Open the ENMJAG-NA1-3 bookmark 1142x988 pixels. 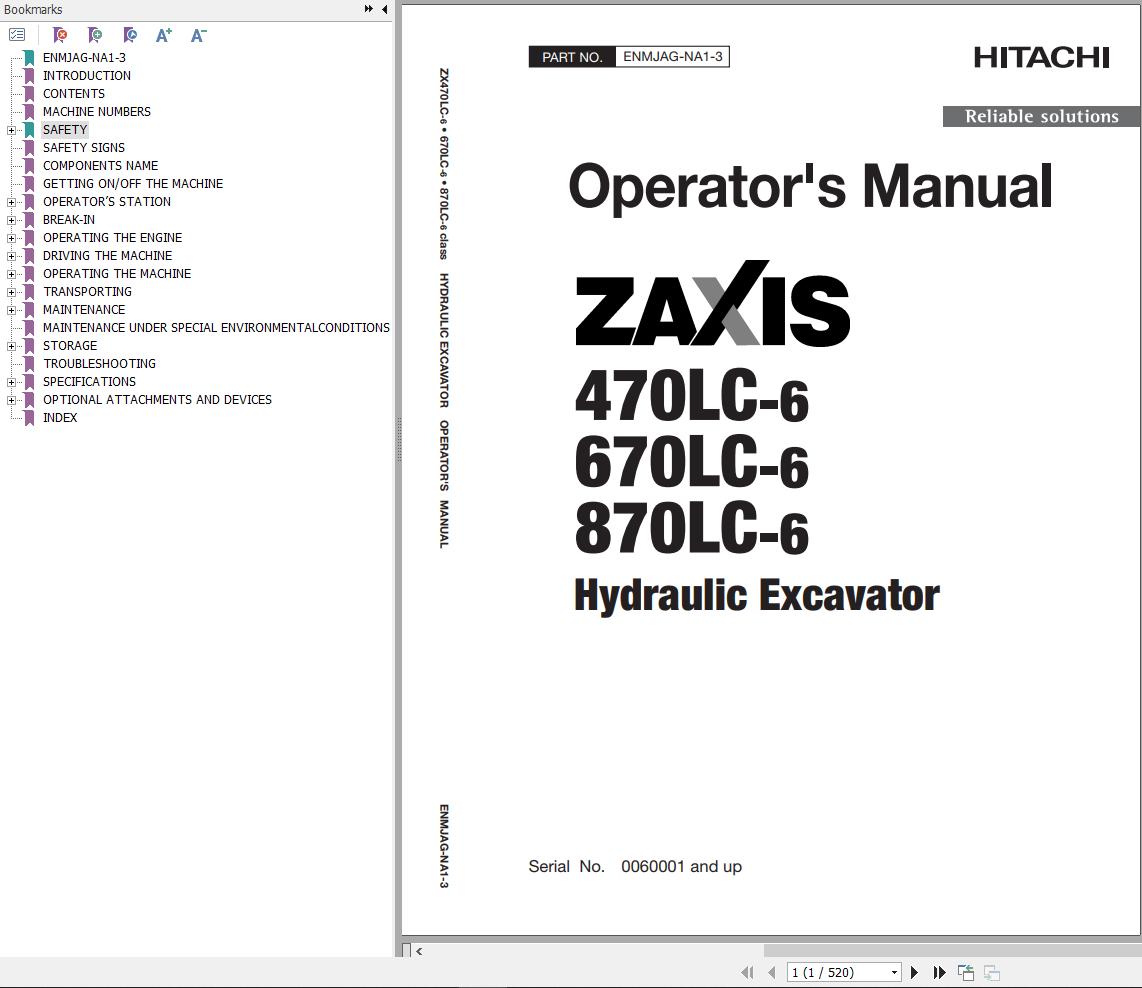pos(84,58)
